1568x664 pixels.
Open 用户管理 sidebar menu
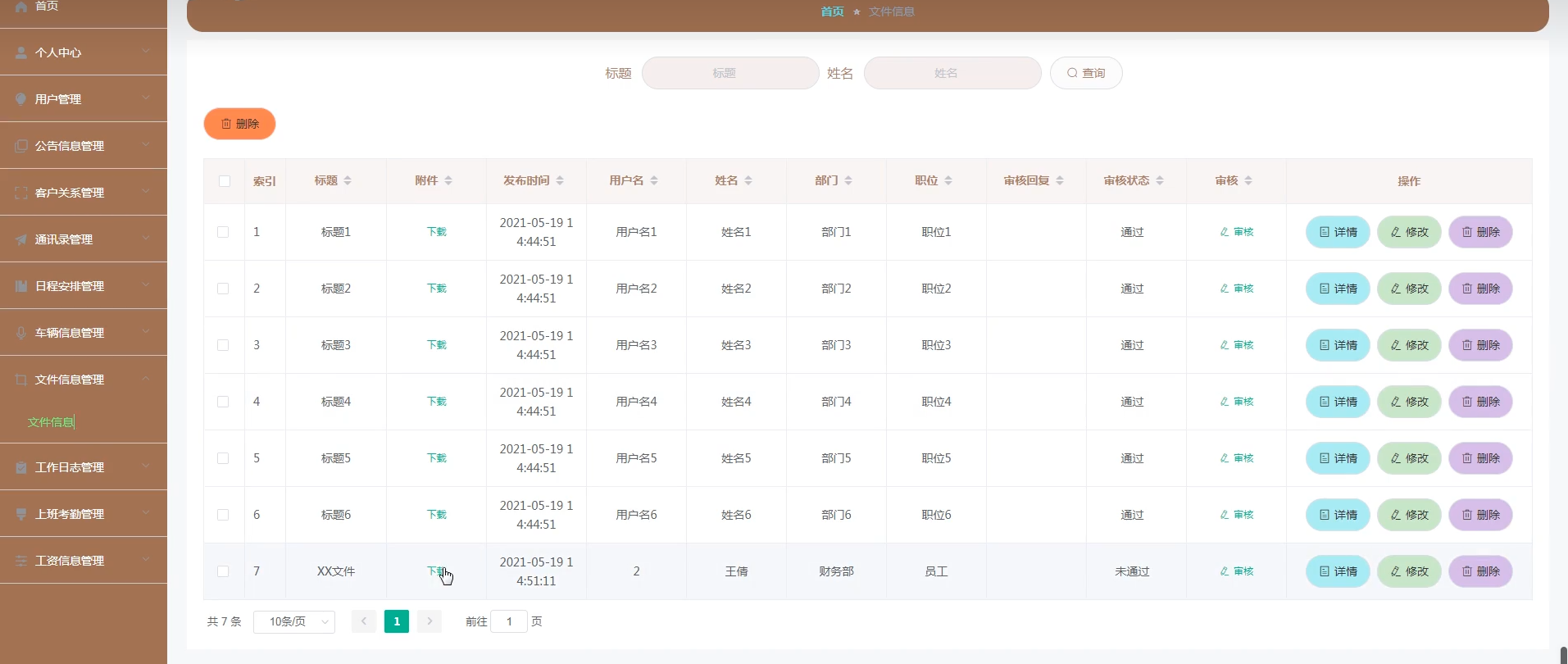click(x=83, y=99)
